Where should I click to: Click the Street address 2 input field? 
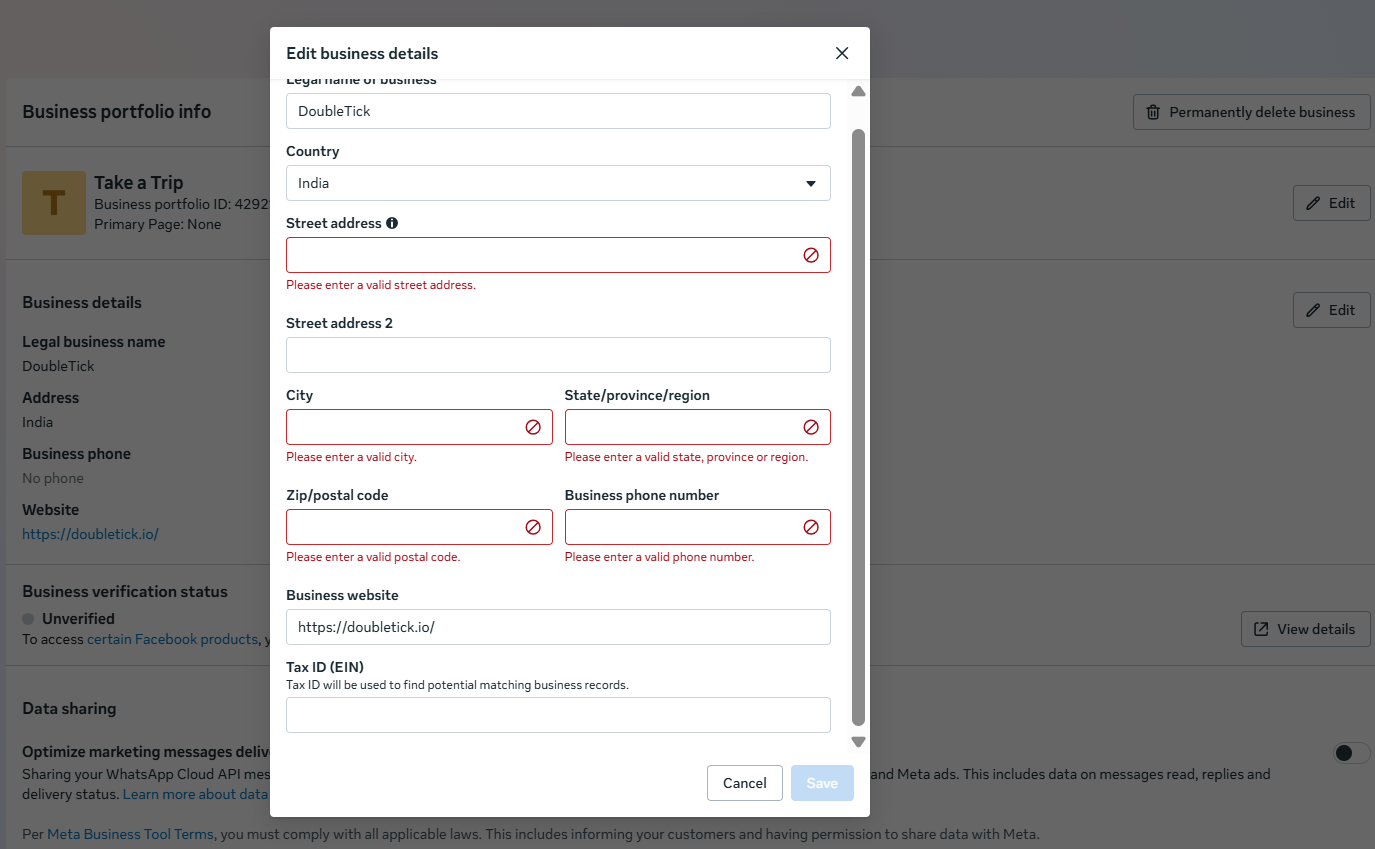pyautogui.click(x=558, y=355)
